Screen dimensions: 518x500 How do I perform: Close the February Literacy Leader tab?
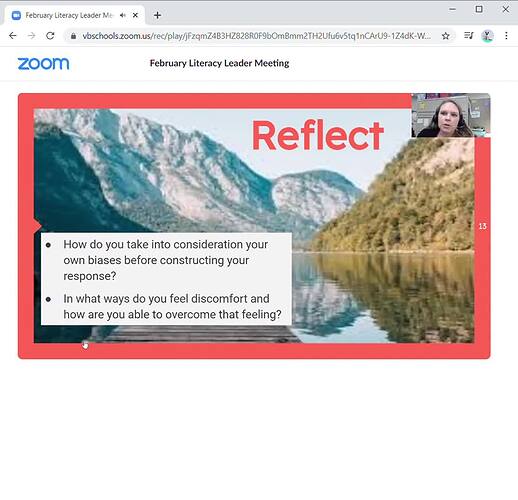[135, 15]
